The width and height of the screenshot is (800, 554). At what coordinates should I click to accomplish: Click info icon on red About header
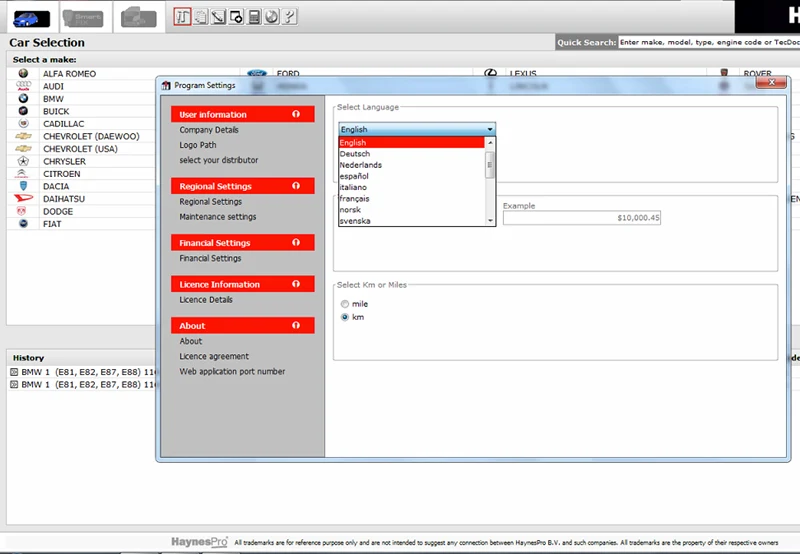(296, 325)
